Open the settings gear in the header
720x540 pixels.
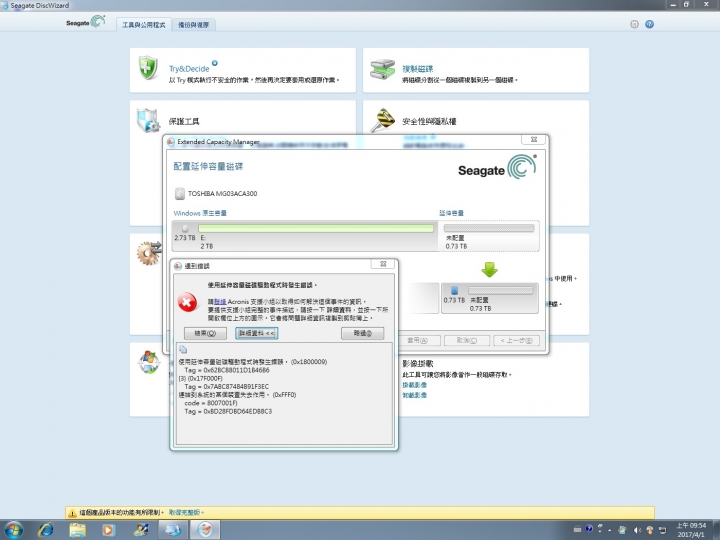pyautogui.click(x=634, y=24)
